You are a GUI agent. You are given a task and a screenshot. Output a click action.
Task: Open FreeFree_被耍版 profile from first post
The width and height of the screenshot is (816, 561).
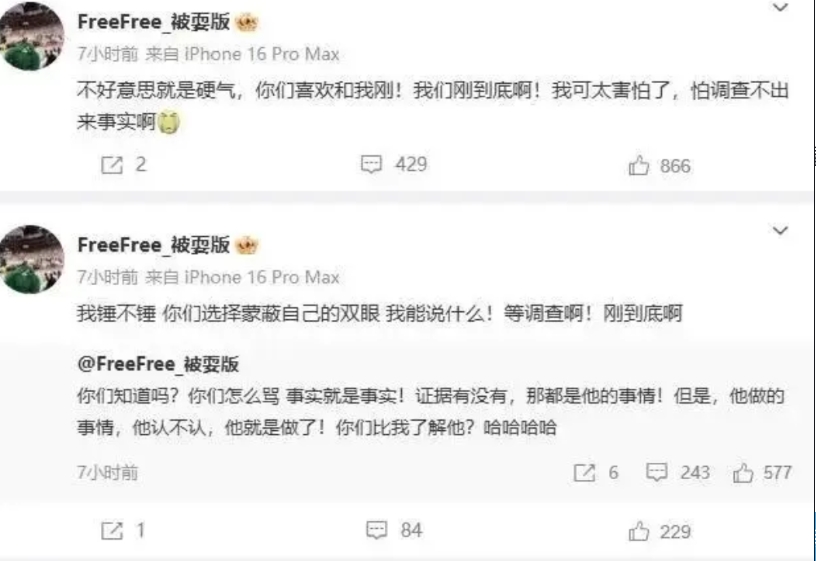click(154, 22)
